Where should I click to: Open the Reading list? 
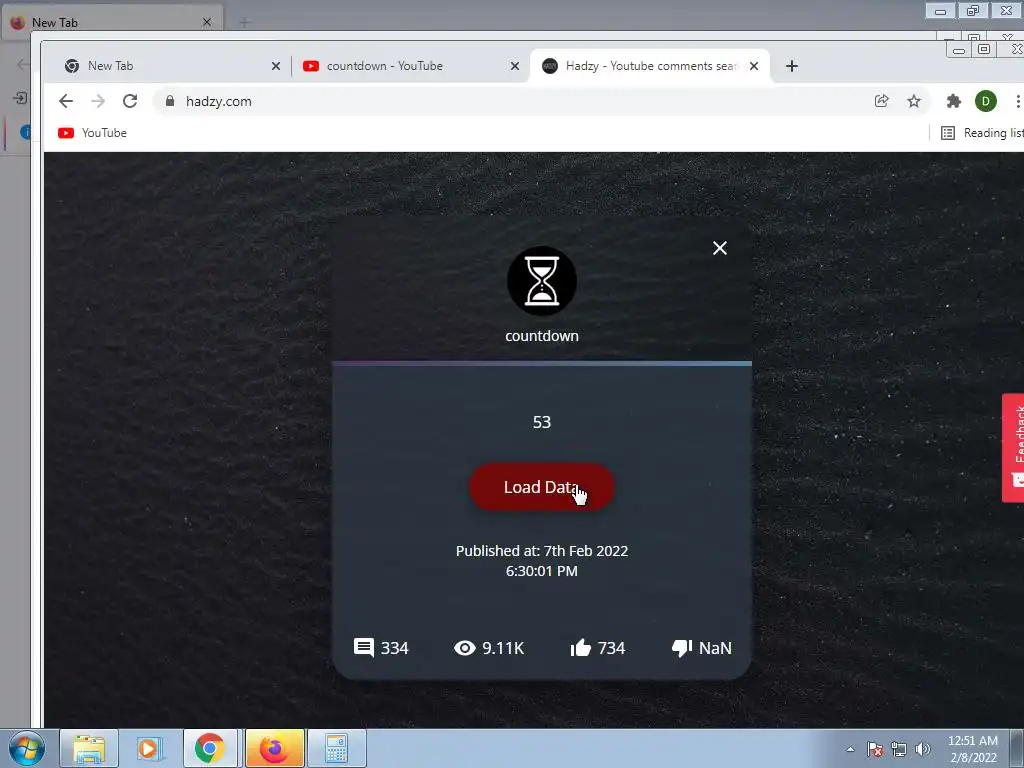[x=982, y=133]
